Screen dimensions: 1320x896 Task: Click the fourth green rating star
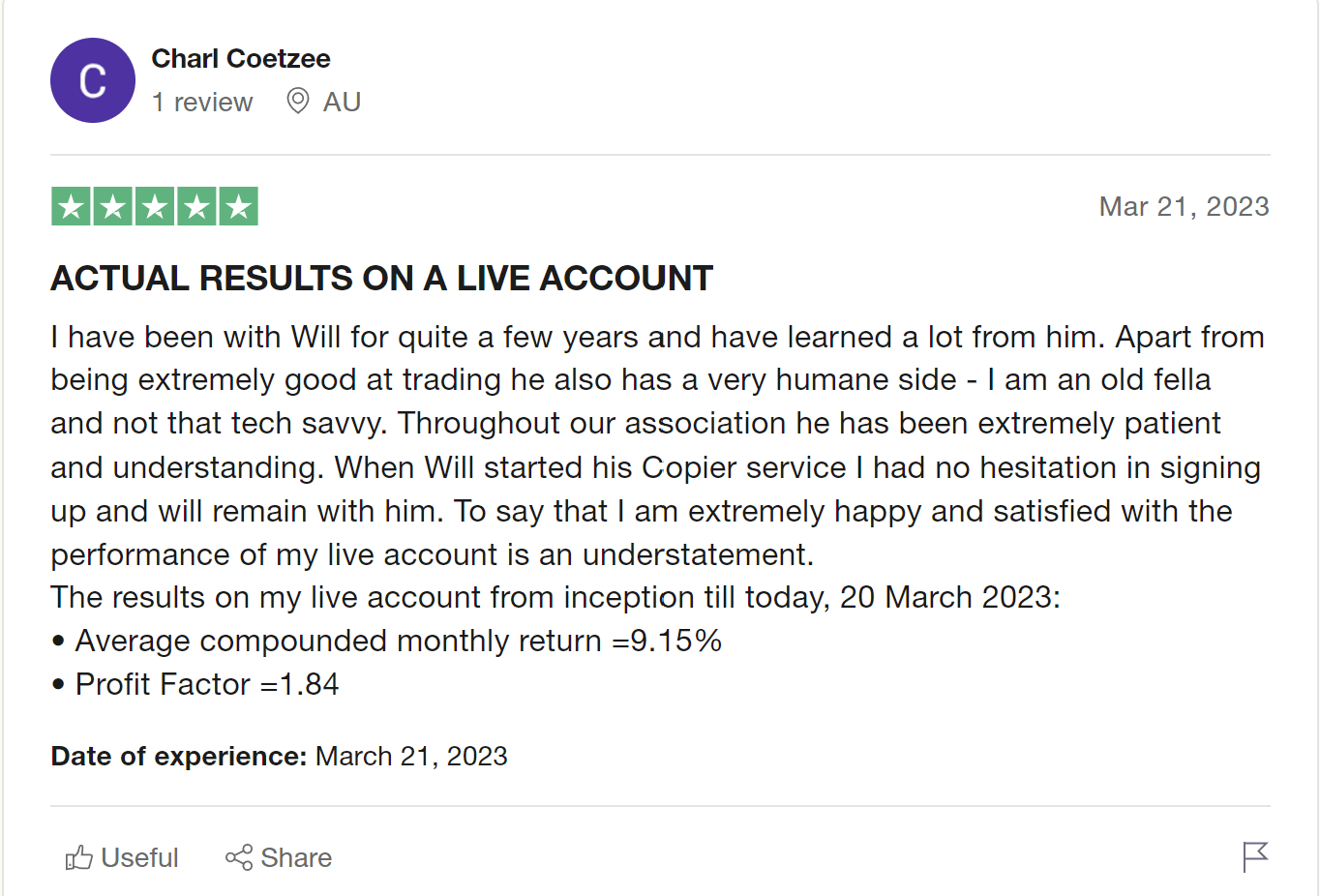(196, 206)
